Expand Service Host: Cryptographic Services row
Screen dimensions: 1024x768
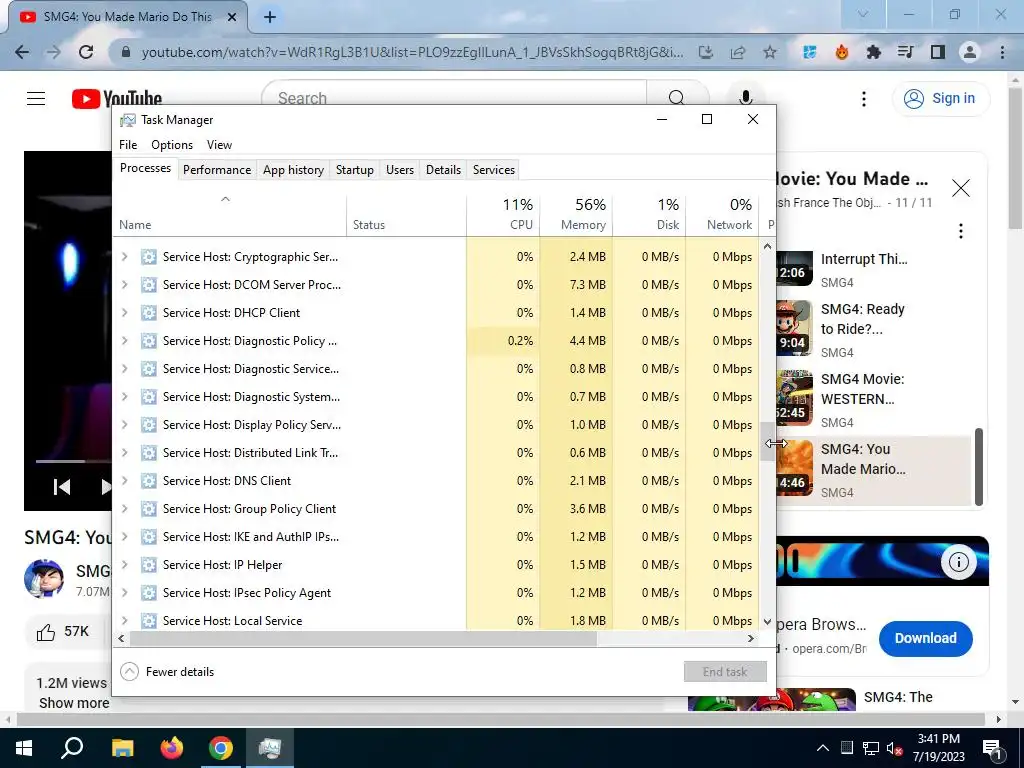coord(125,257)
